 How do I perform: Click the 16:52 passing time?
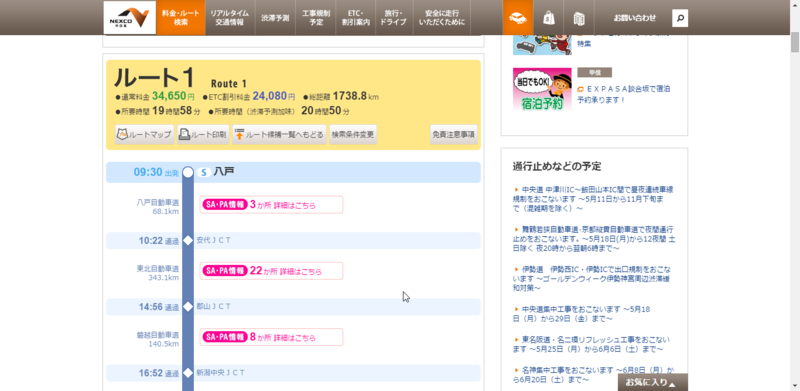click(151, 373)
